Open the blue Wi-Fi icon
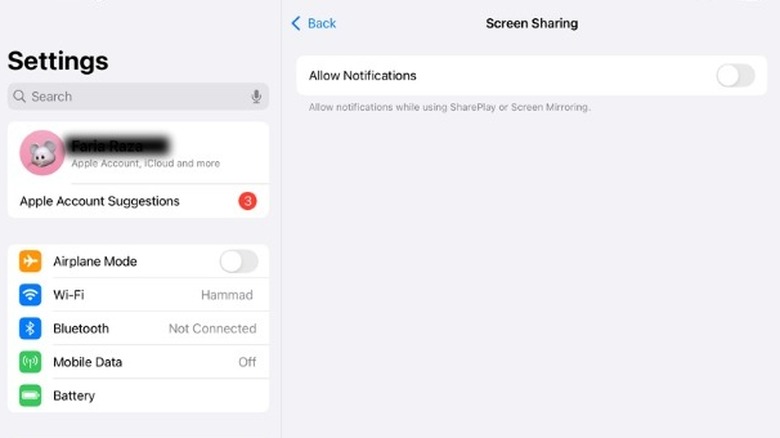 (30, 295)
